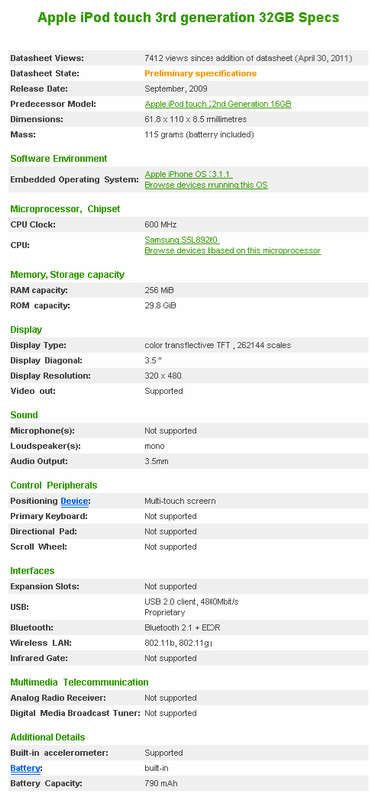Select the 790 mAh battery capacity value

[161, 783]
